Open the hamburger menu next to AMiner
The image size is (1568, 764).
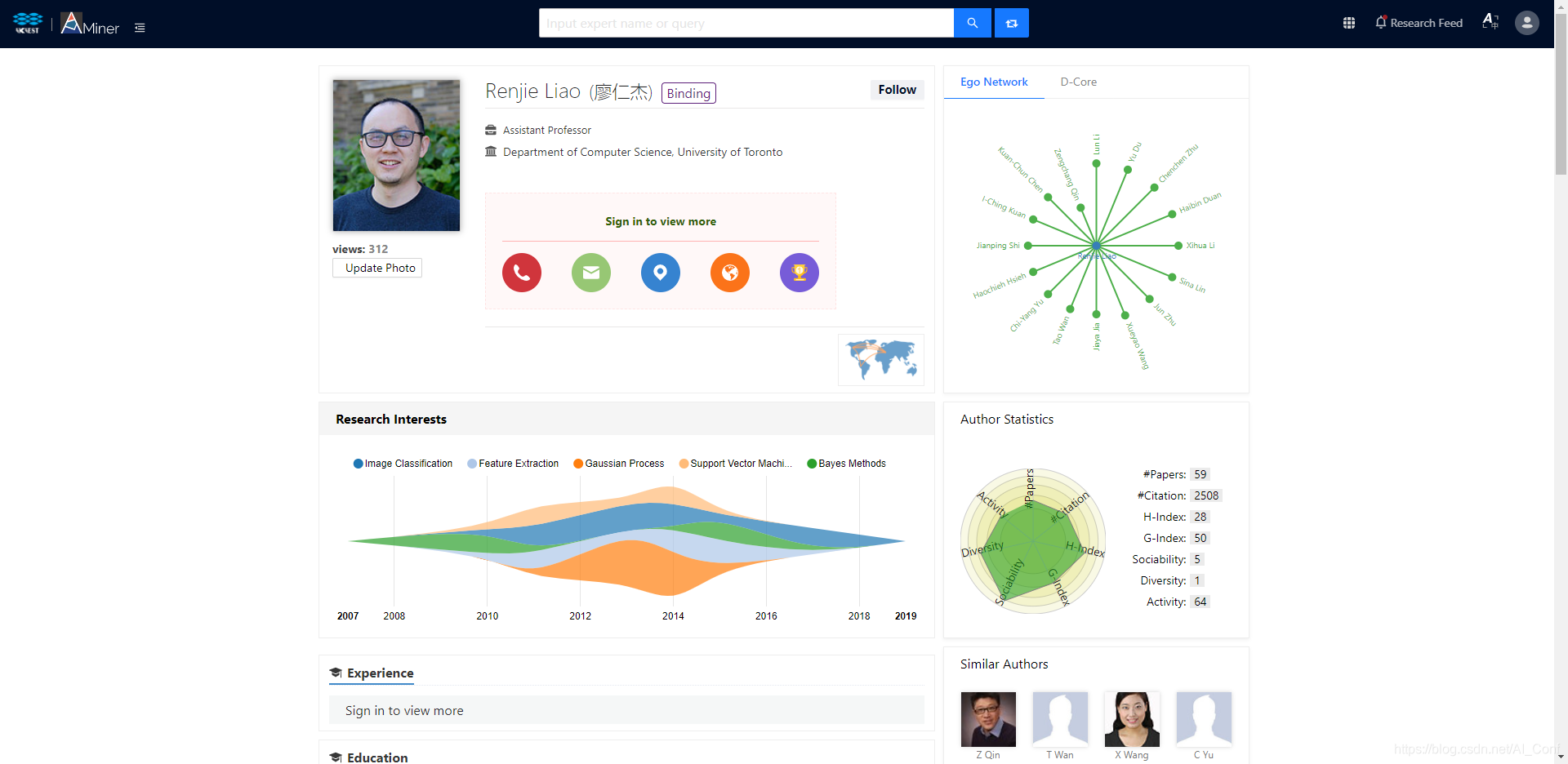pyautogui.click(x=140, y=28)
